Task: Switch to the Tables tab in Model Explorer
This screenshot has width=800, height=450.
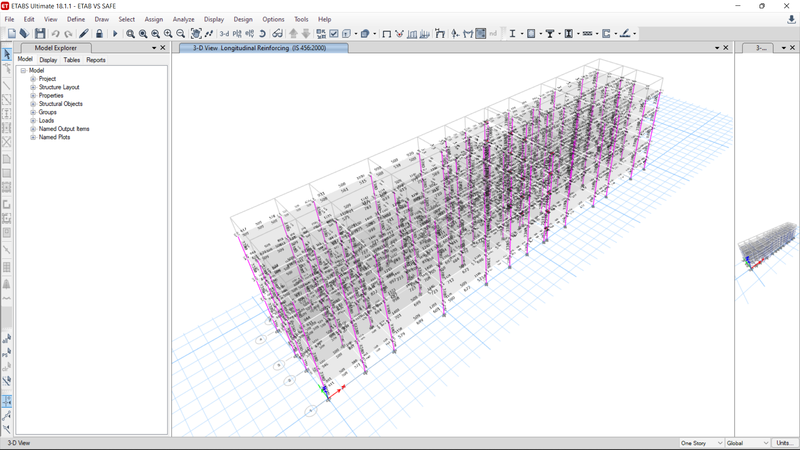Action: [71, 60]
